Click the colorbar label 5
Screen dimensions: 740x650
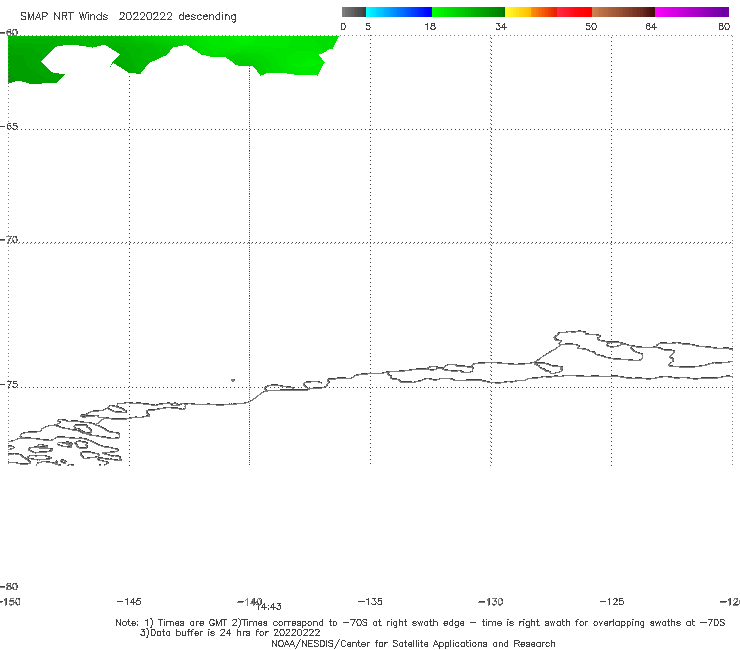pos(368,26)
